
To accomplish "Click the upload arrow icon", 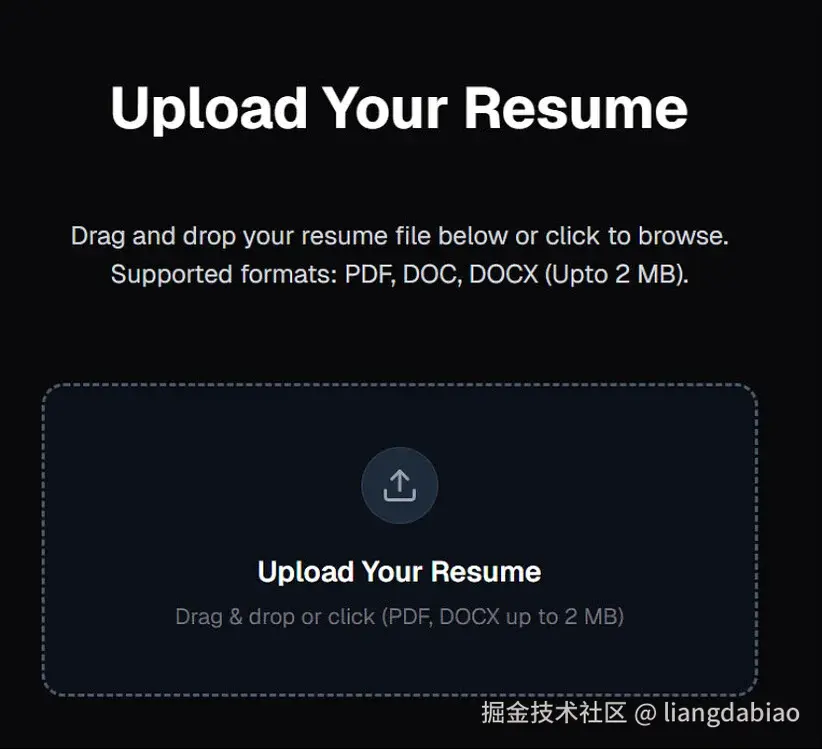I will (x=399, y=485).
